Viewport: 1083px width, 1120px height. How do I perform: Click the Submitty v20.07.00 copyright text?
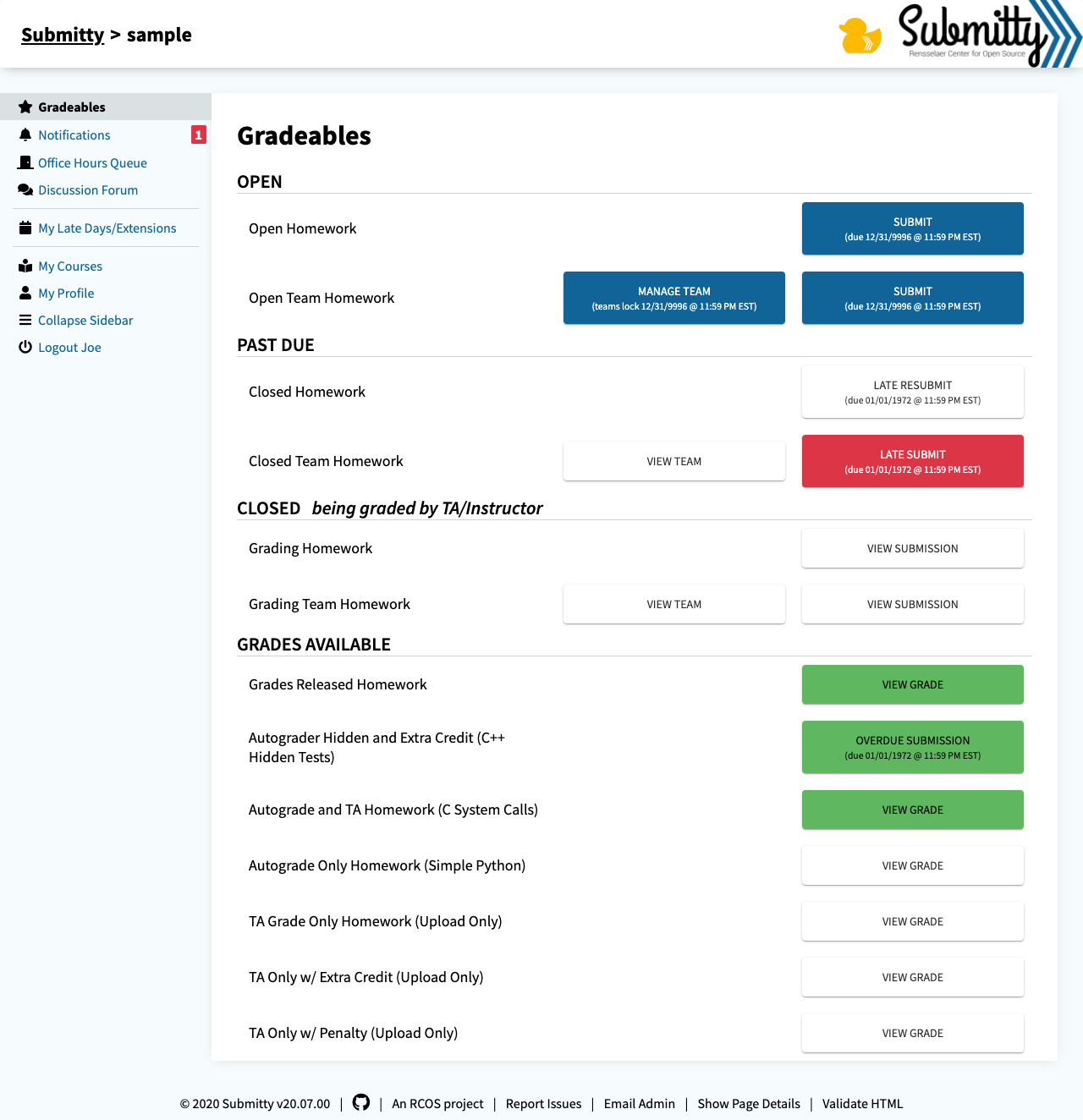point(255,1104)
